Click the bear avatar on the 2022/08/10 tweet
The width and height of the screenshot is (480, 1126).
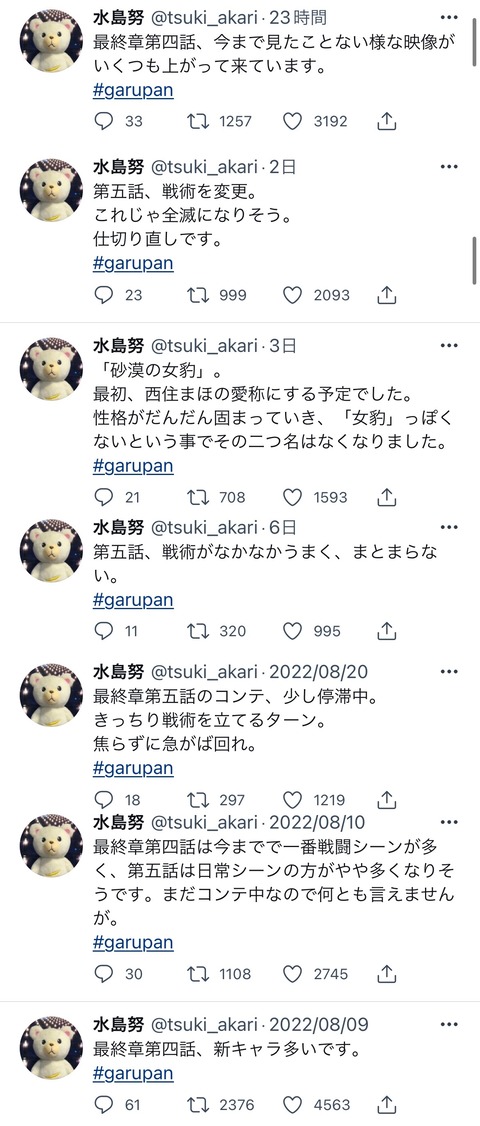point(50,845)
